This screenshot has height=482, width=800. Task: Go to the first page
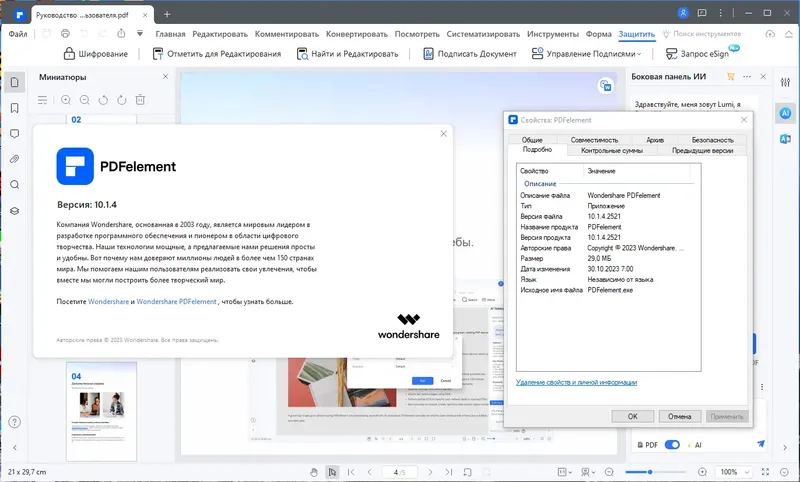click(351, 472)
